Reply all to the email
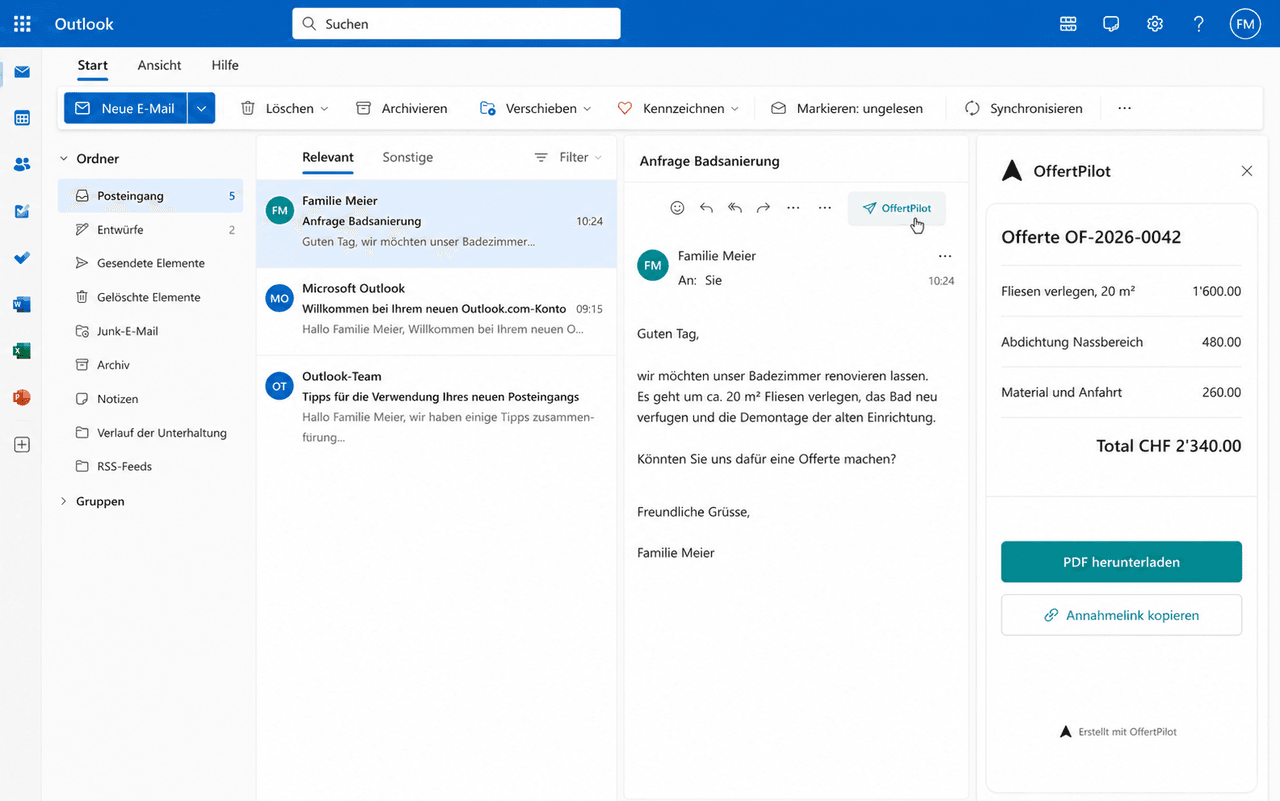1280x801 pixels. coord(735,208)
